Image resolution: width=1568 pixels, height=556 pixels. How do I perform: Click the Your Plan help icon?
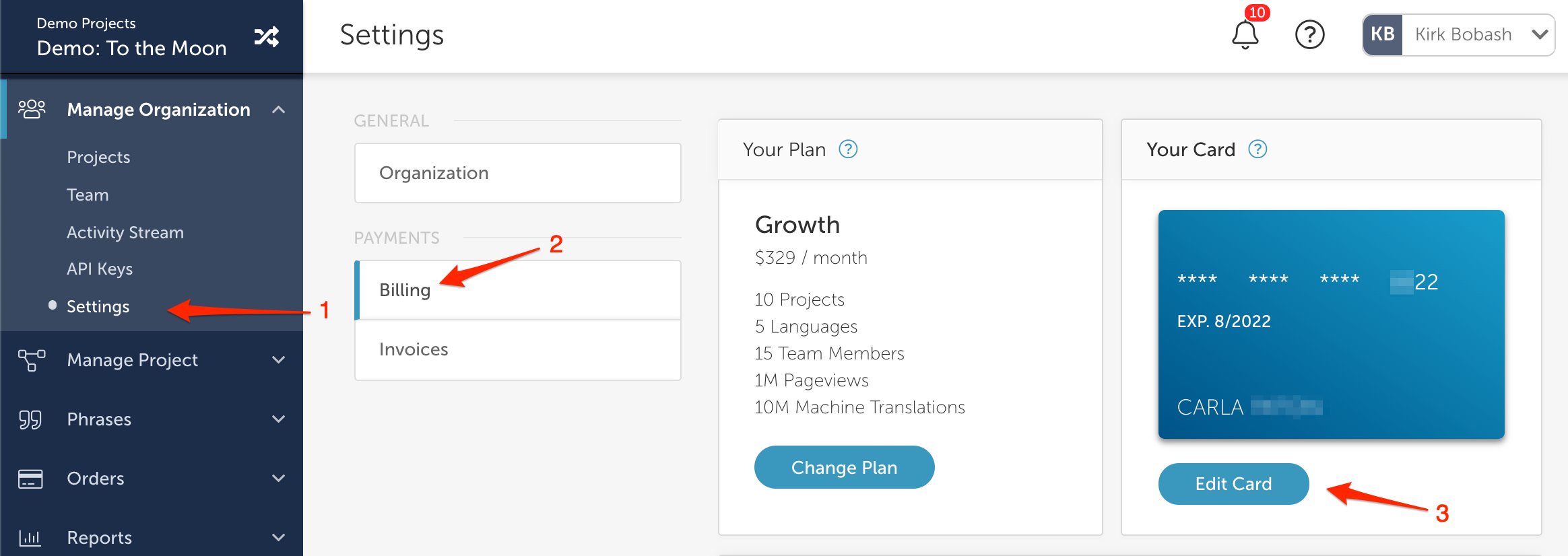pos(848,149)
